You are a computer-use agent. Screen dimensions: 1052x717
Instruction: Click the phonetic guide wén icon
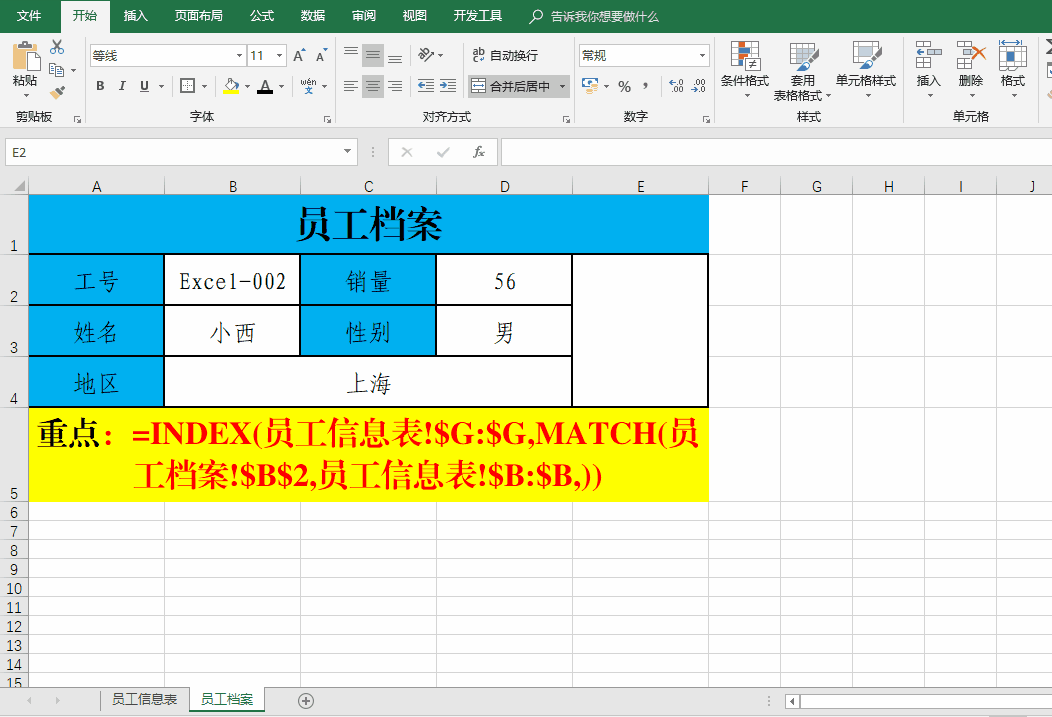click(x=308, y=86)
